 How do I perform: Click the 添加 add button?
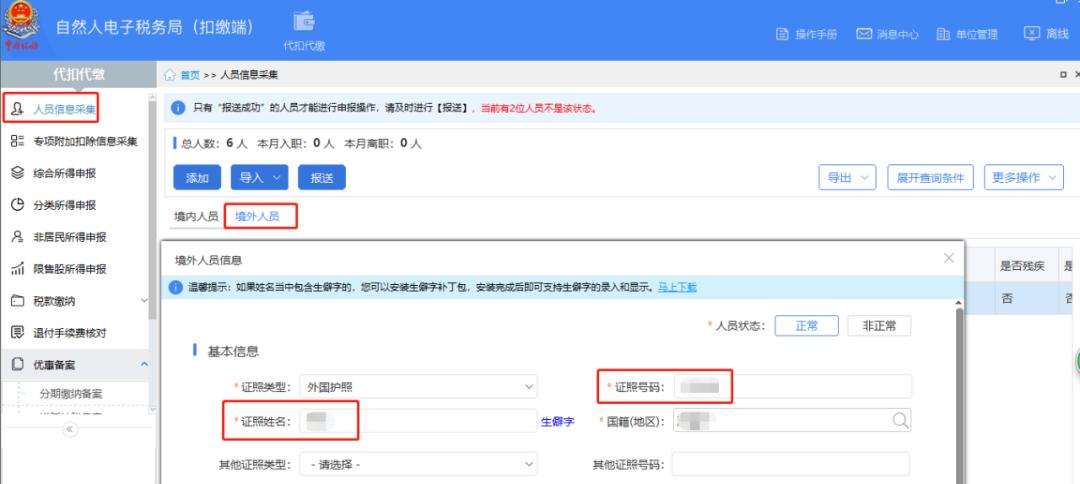click(x=197, y=177)
